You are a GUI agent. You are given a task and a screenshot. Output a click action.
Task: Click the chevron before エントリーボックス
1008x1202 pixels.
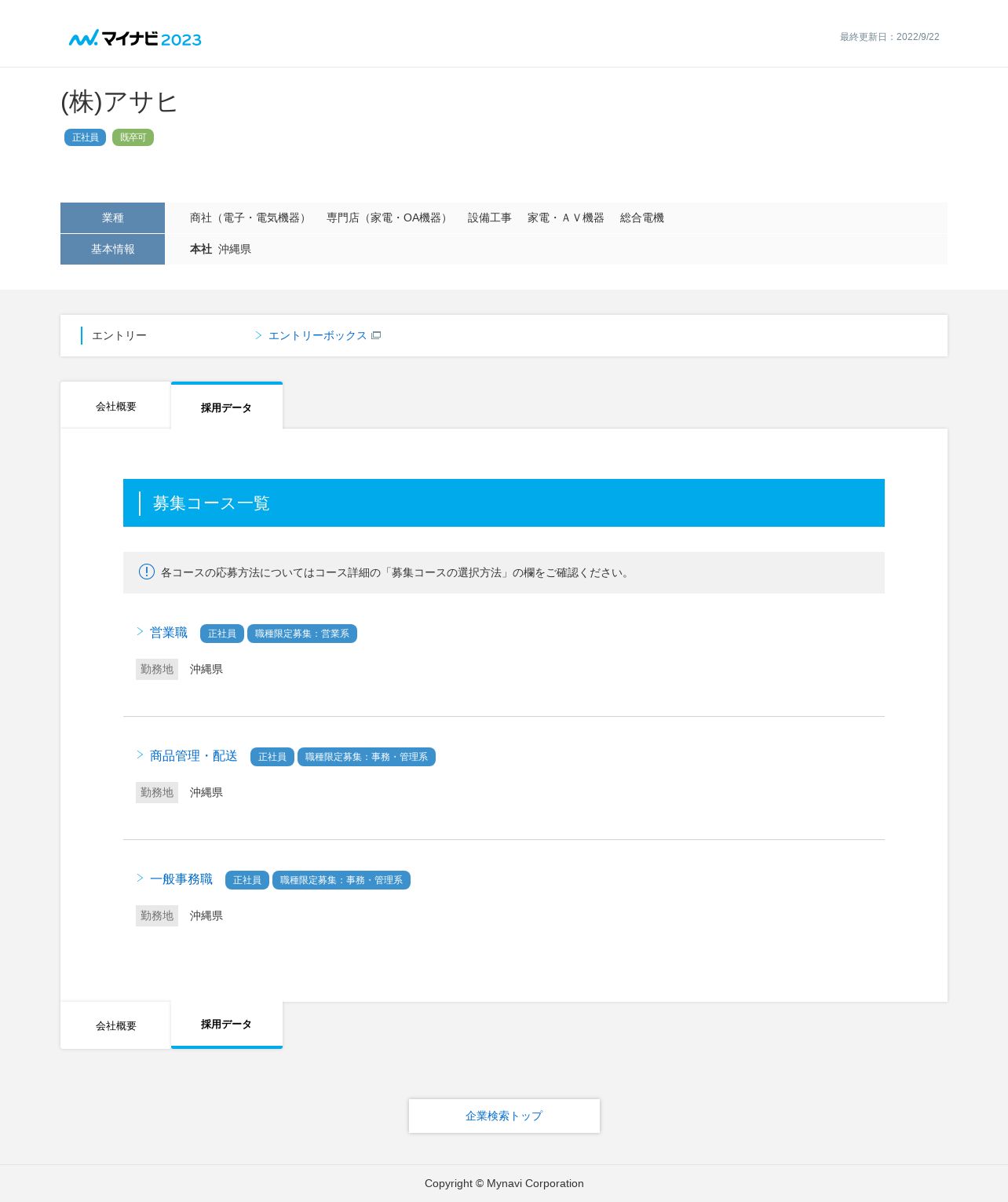click(258, 335)
